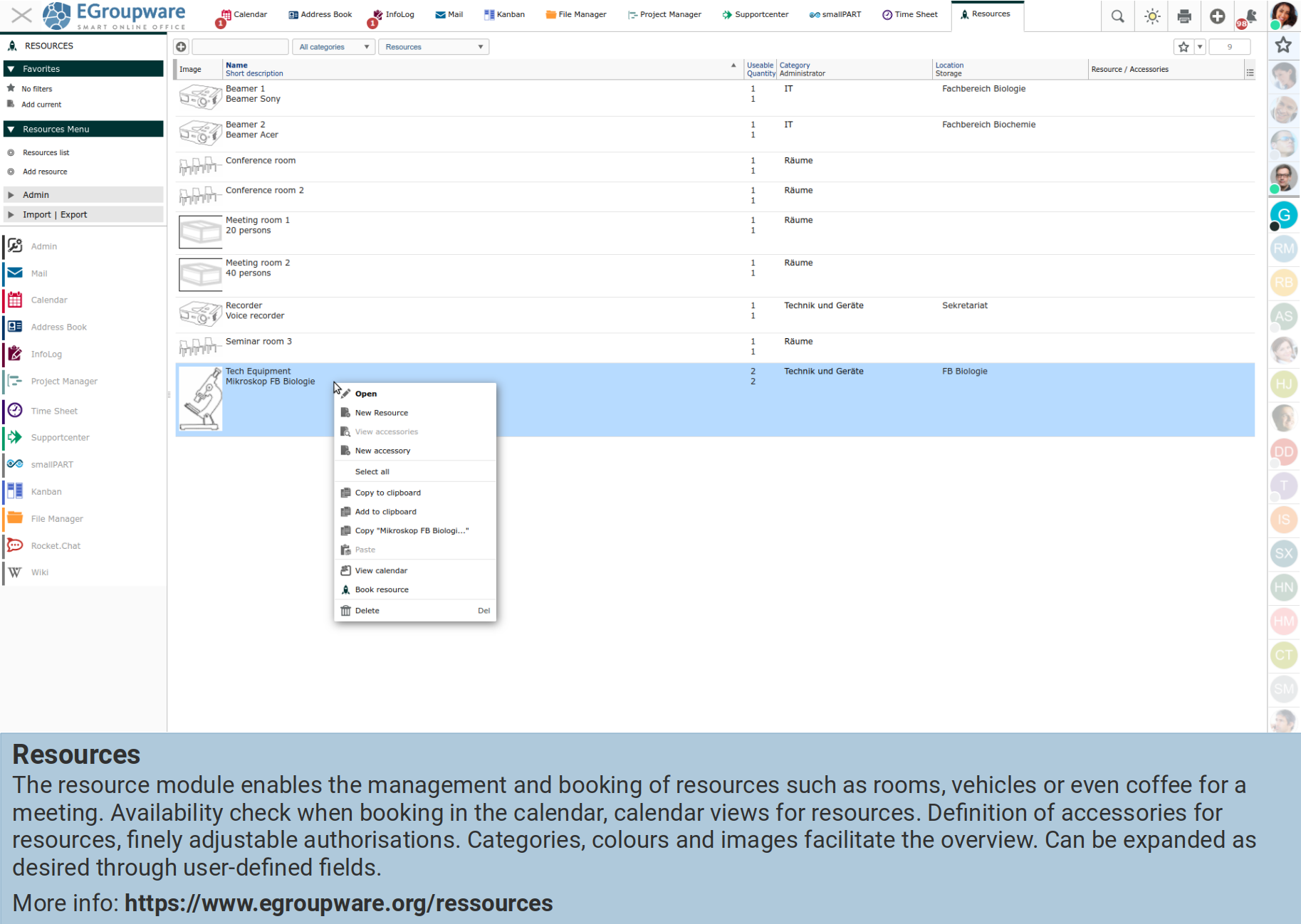Select Delete from the context menu

coord(367,611)
